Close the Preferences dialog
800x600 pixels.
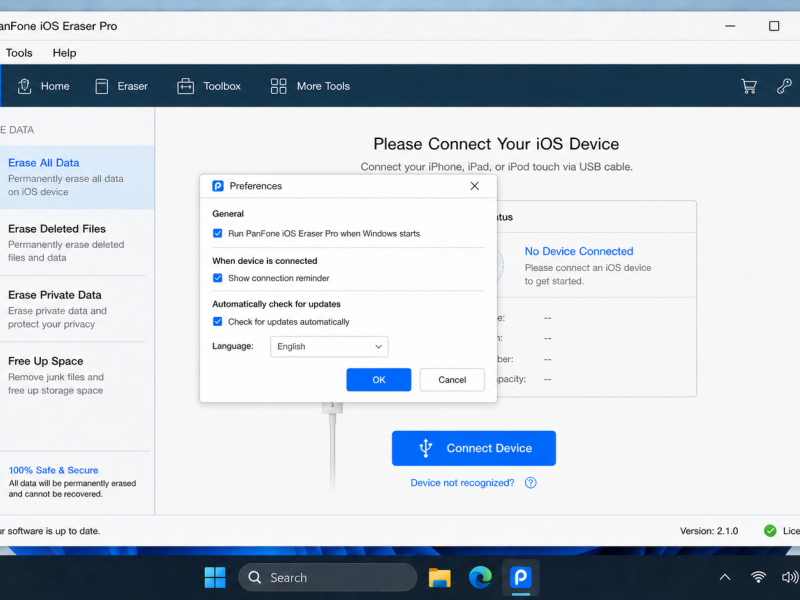(474, 186)
